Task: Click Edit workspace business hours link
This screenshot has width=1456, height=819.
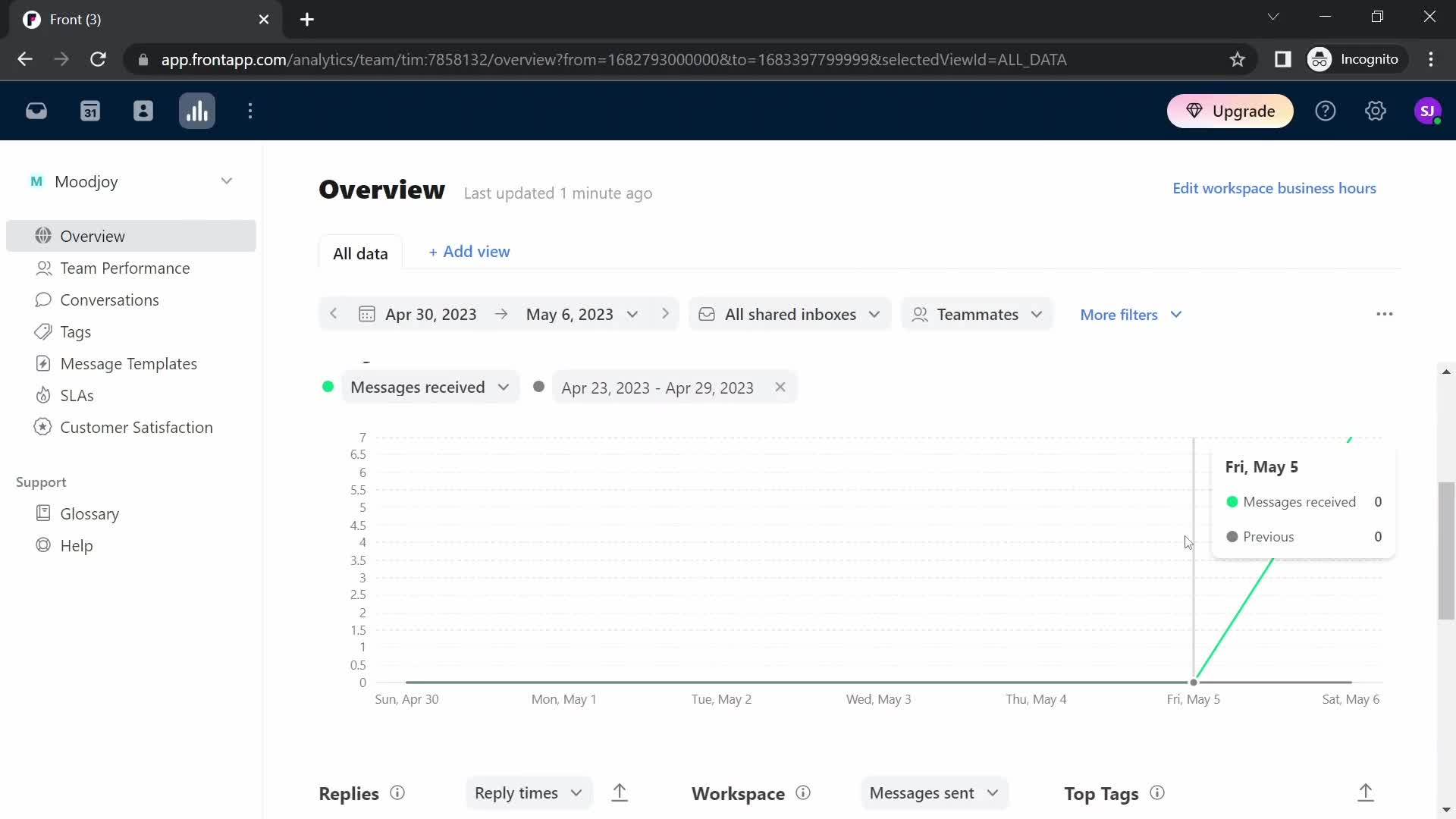Action: (1276, 188)
